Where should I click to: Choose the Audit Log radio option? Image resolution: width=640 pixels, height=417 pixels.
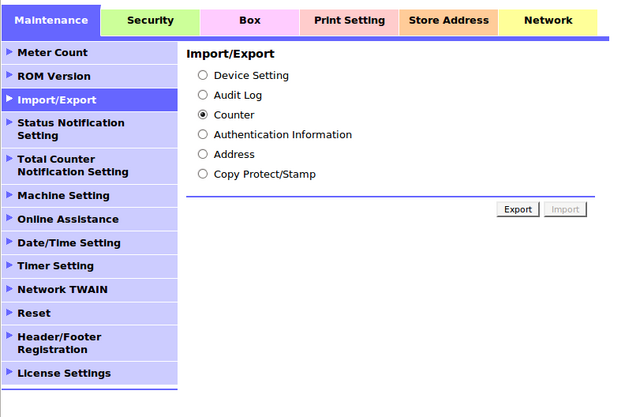[x=203, y=95]
